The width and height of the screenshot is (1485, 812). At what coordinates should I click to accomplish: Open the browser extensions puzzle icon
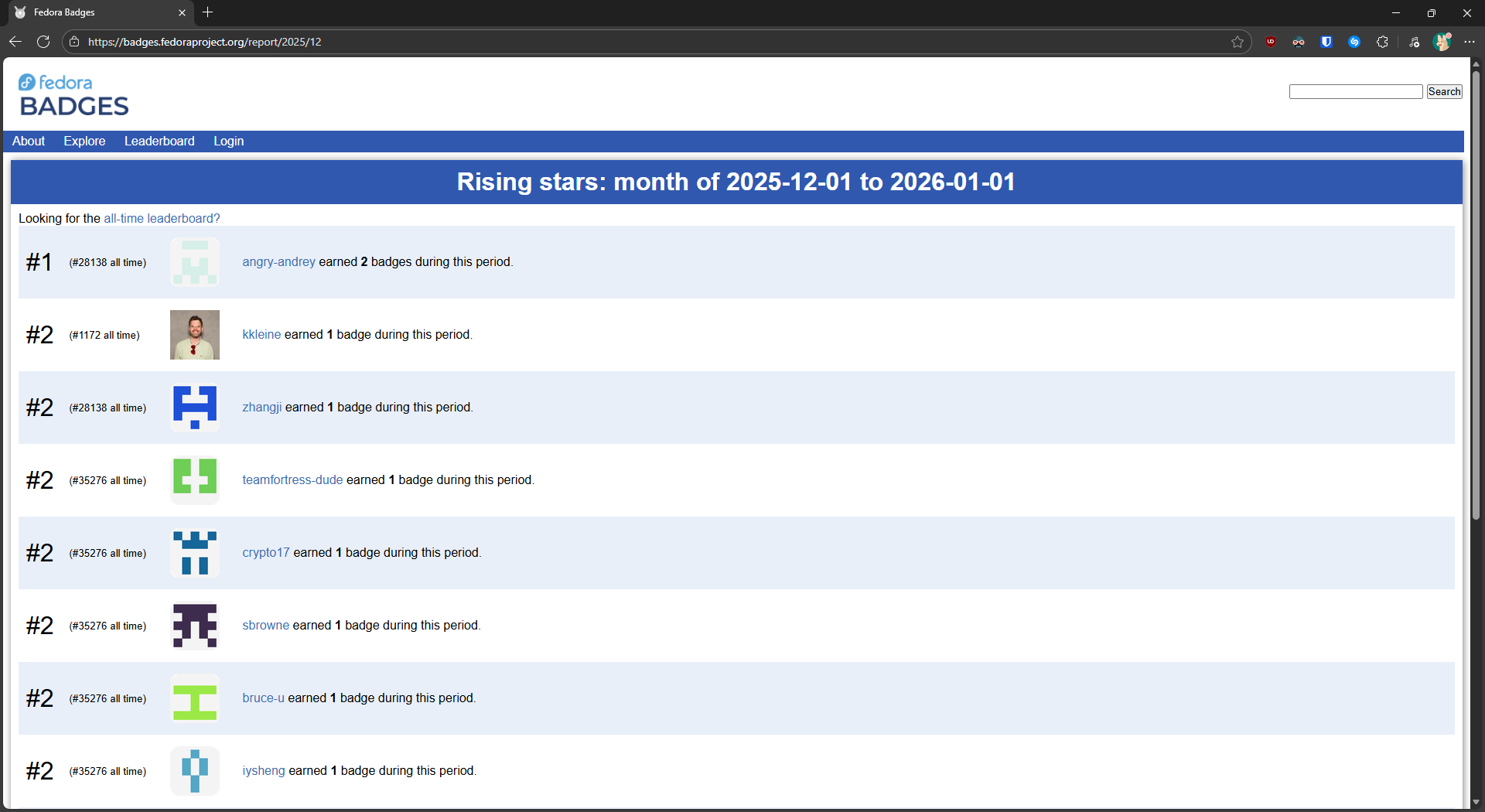coord(1382,42)
